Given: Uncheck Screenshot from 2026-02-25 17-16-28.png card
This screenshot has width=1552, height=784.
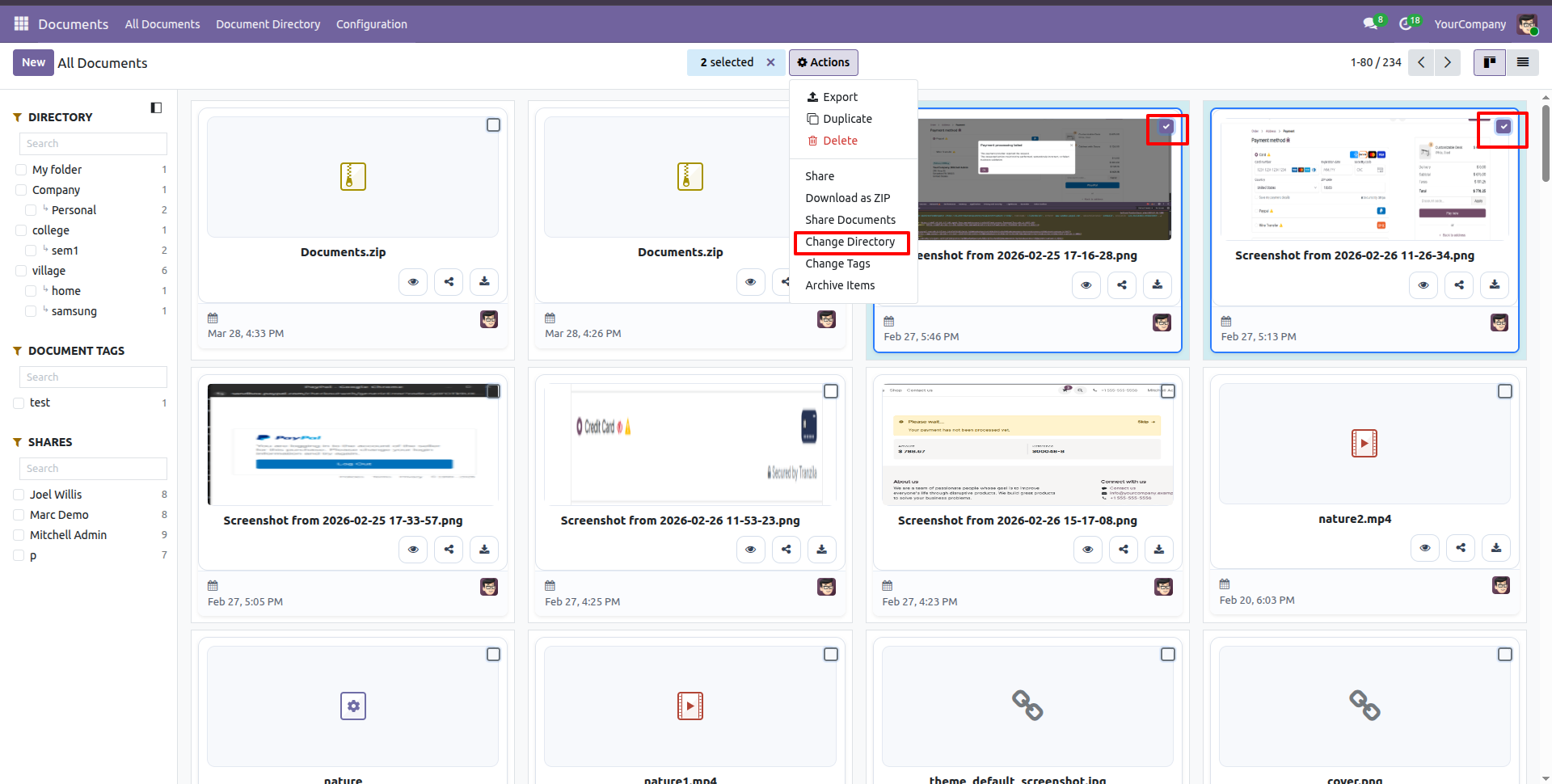Looking at the screenshot, I should pos(1166,127).
